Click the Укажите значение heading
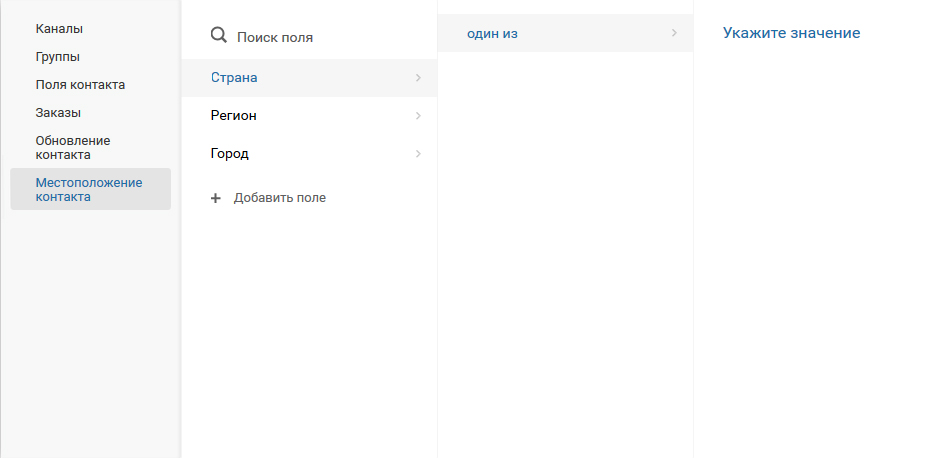Screen dimensions: 941x458 791,33
